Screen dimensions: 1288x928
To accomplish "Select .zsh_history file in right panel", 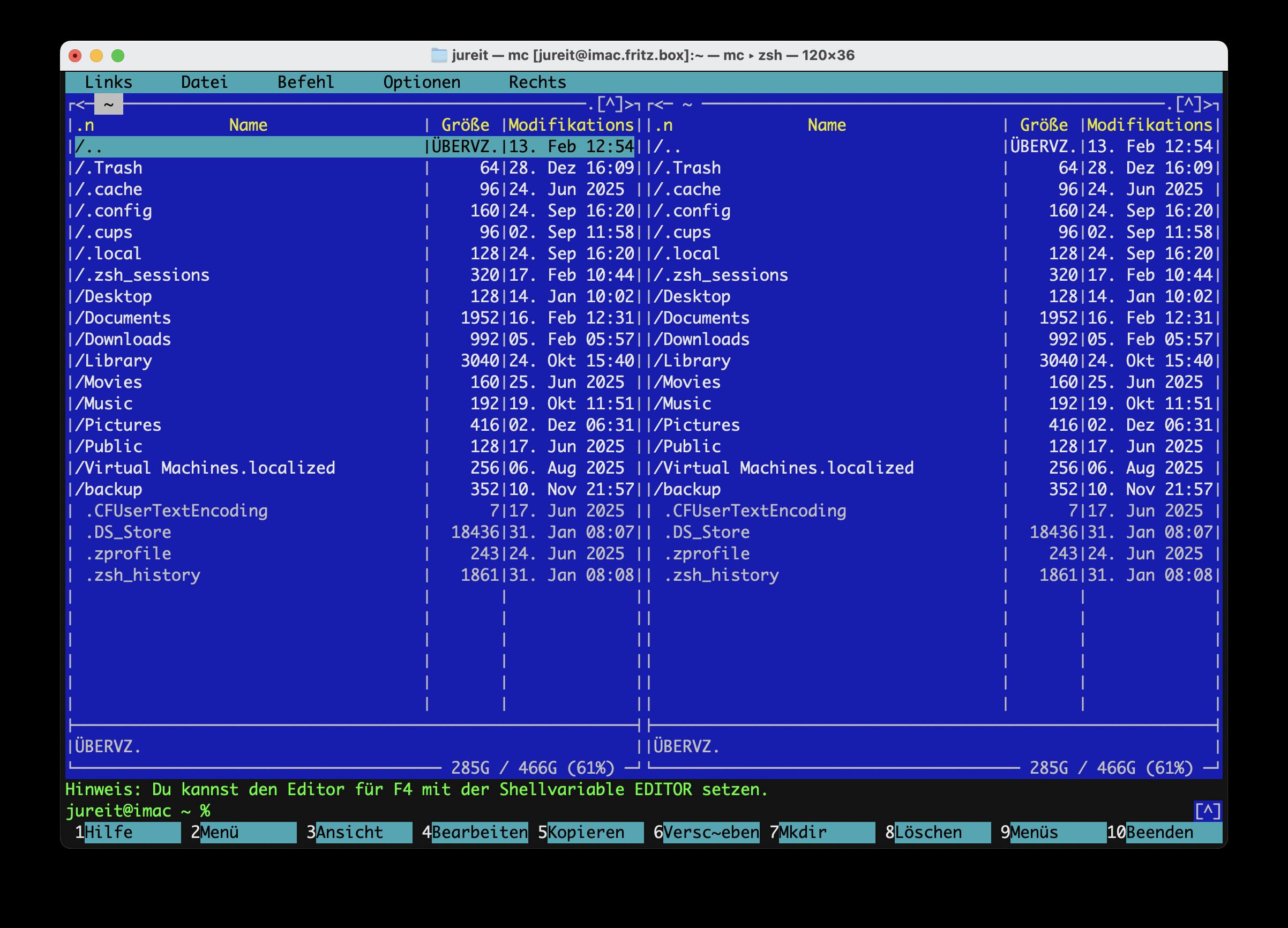I will pos(721,575).
